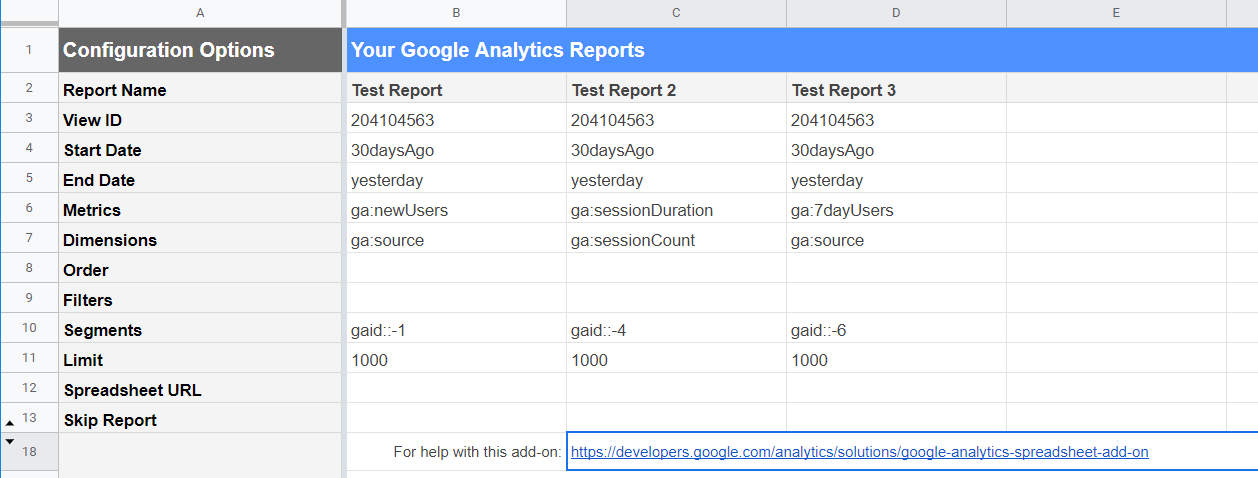The image size is (1258, 478).
Task: Select the Configuration Options header cell
Action: 200,50
